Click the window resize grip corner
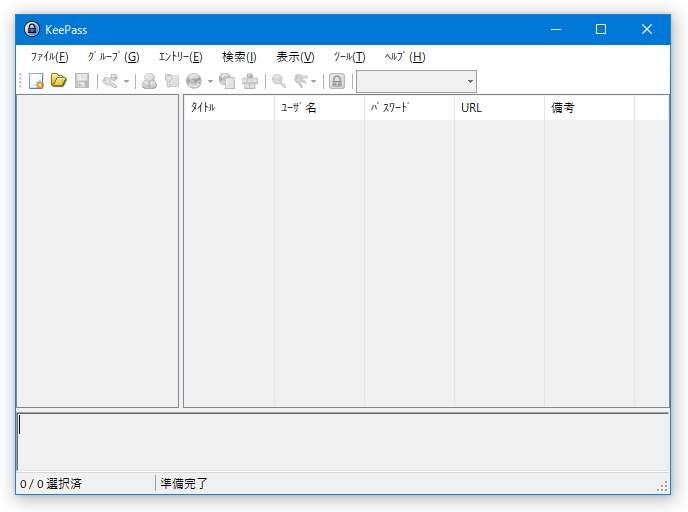This screenshot has height=512, width=688. tap(663, 486)
